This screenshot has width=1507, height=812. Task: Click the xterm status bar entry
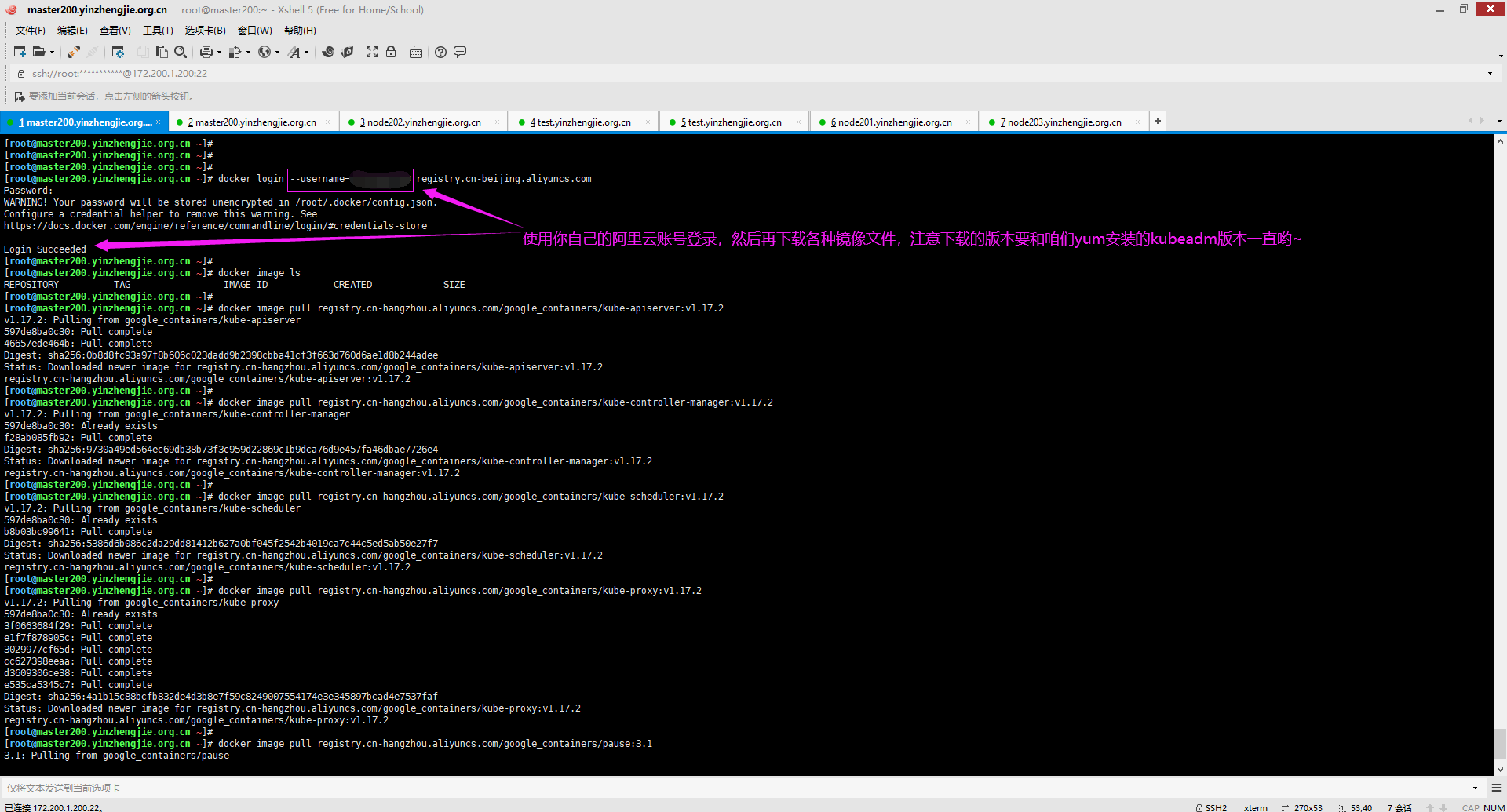[1255, 807]
